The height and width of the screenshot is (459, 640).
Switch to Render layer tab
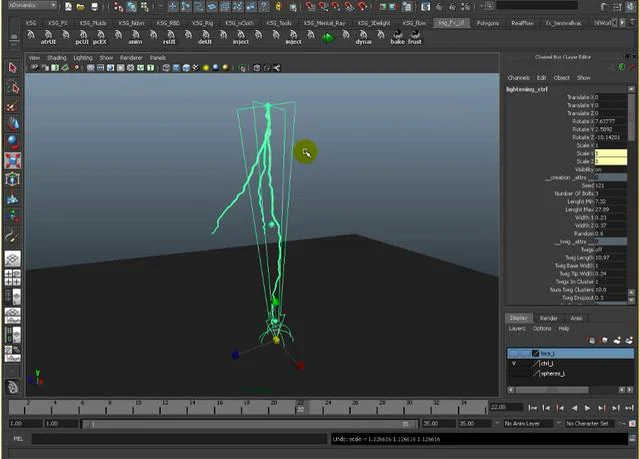[549, 318]
